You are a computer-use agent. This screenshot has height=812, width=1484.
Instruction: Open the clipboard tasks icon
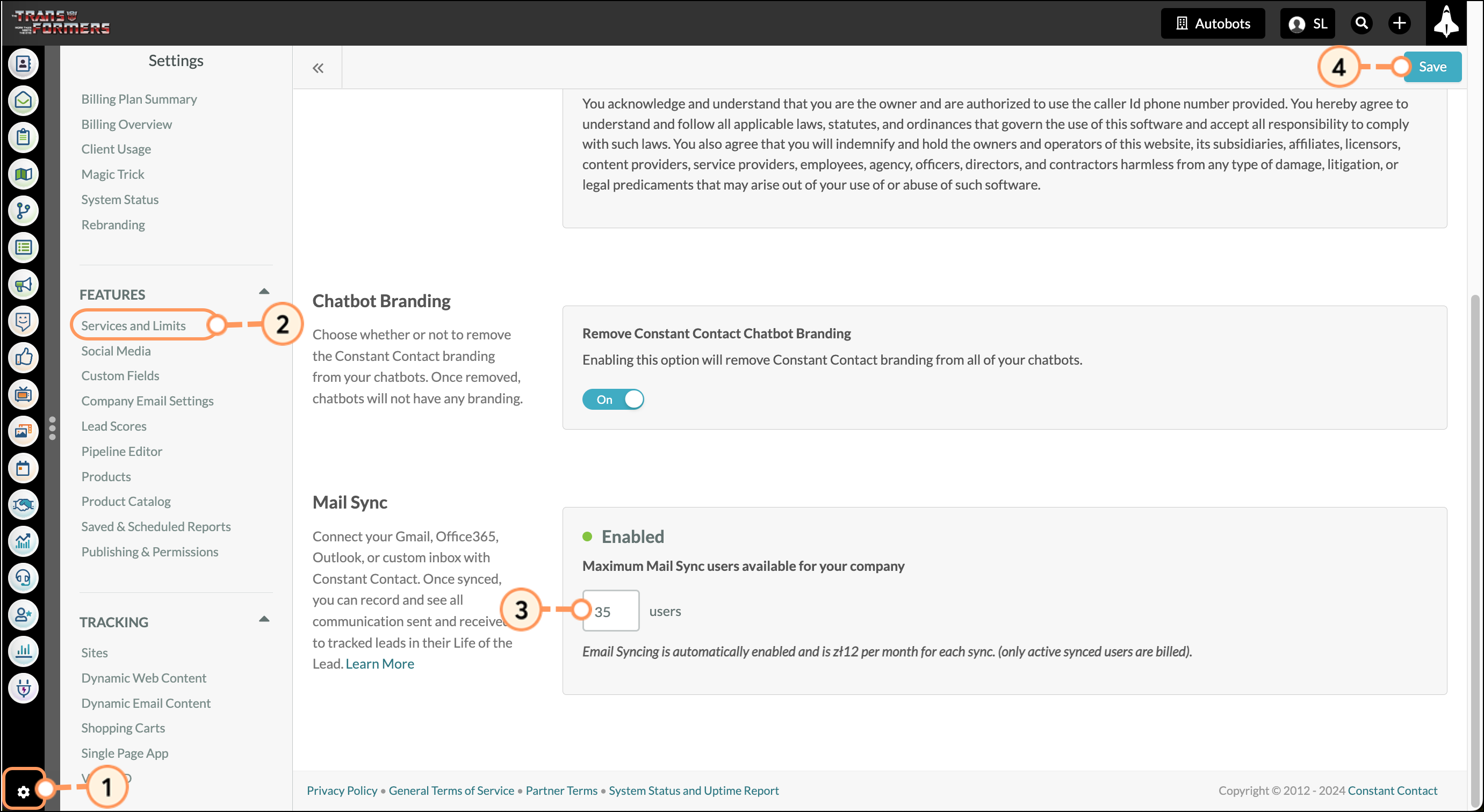tap(23, 137)
